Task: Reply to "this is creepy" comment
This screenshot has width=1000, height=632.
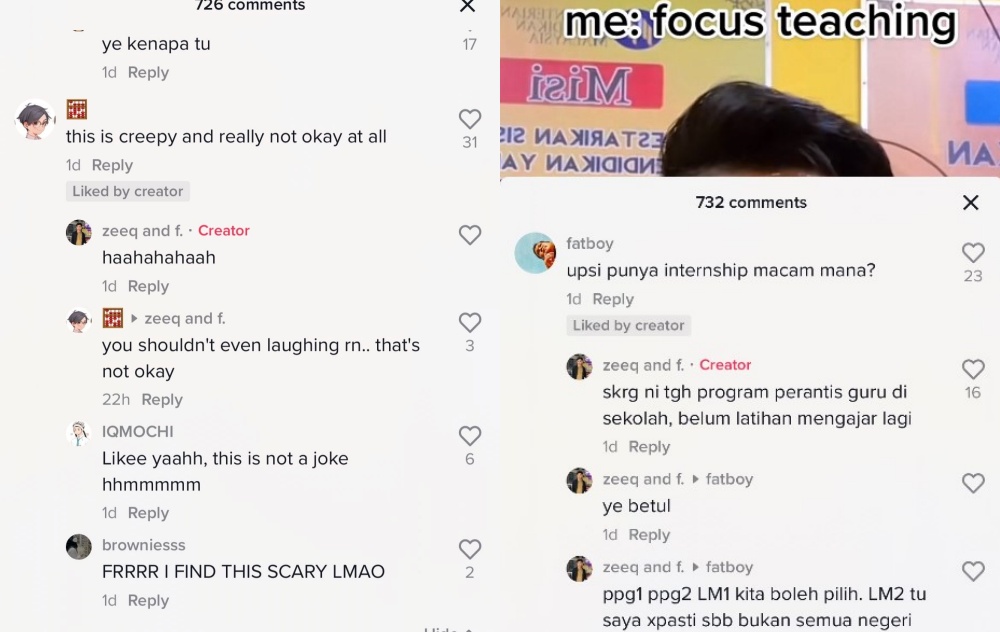Action: tap(112, 165)
